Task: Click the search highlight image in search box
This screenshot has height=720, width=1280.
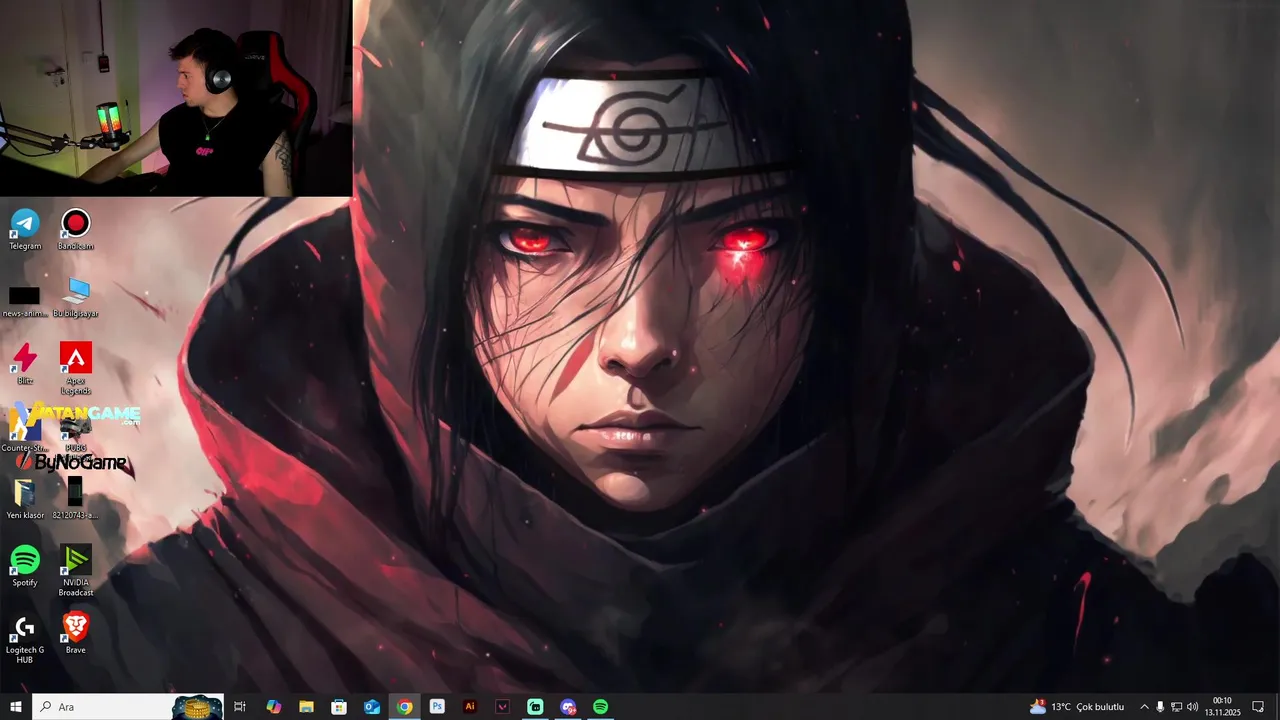Action: pyautogui.click(x=197, y=707)
